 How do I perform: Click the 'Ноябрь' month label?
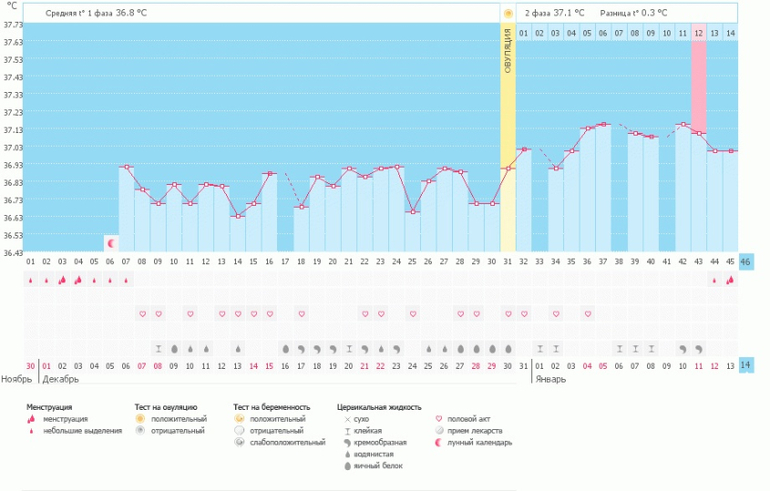pyautogui.click(x=16, y=379)
